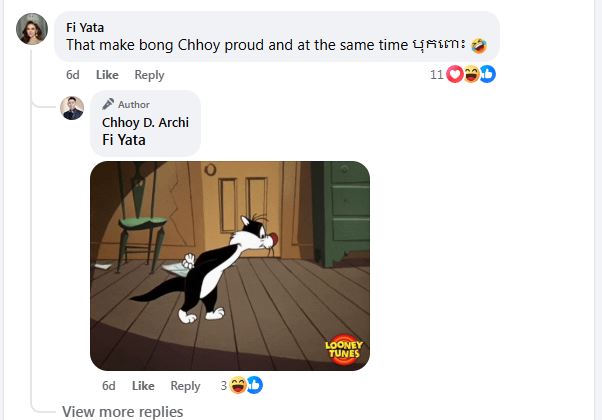Image resolution: width=602 pixels, height=420 pixels.
Task: Like Chhoy D. Archi's GIF reply
Action: [143, 386]
